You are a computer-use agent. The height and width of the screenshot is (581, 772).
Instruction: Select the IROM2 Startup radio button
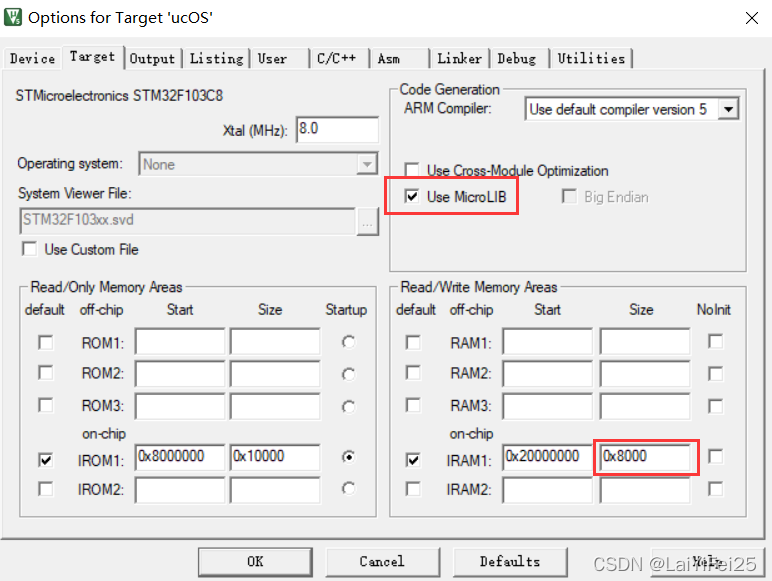[x=349, y=488]
